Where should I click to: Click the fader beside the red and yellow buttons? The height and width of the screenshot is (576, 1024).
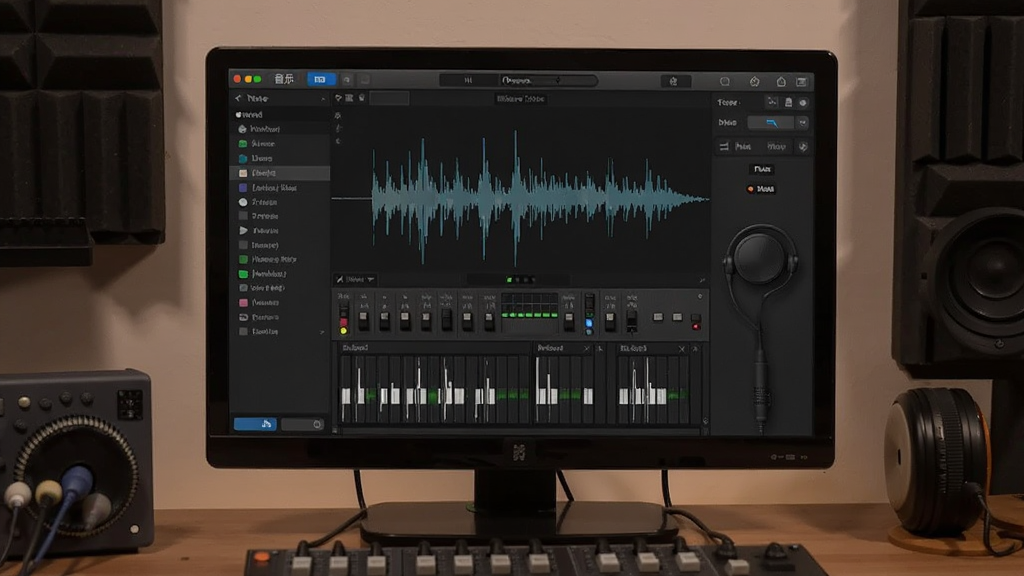[x=364, y=319]
